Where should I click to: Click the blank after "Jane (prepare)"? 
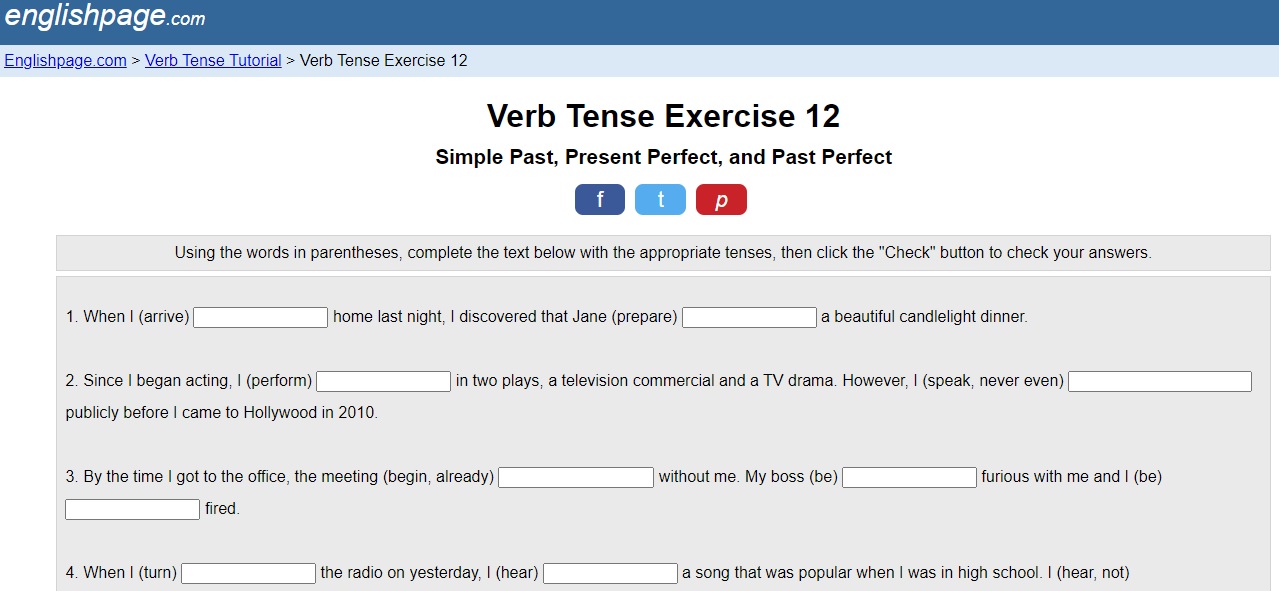(749, 317)
